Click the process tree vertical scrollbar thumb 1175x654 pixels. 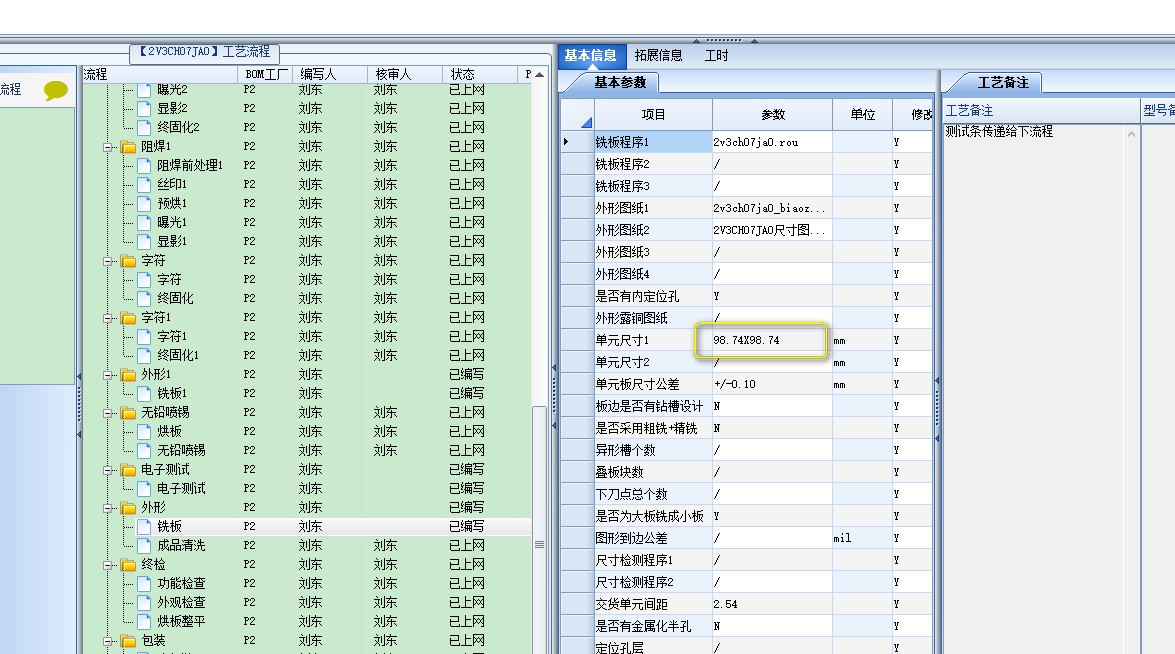(539, 545)
